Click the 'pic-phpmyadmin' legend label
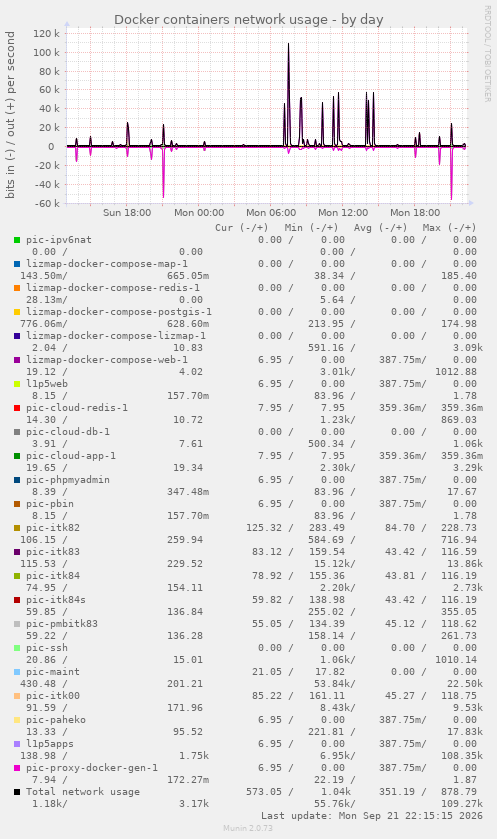Image resolution: width=497 pixels, height=839 pixels. point(68,480)
